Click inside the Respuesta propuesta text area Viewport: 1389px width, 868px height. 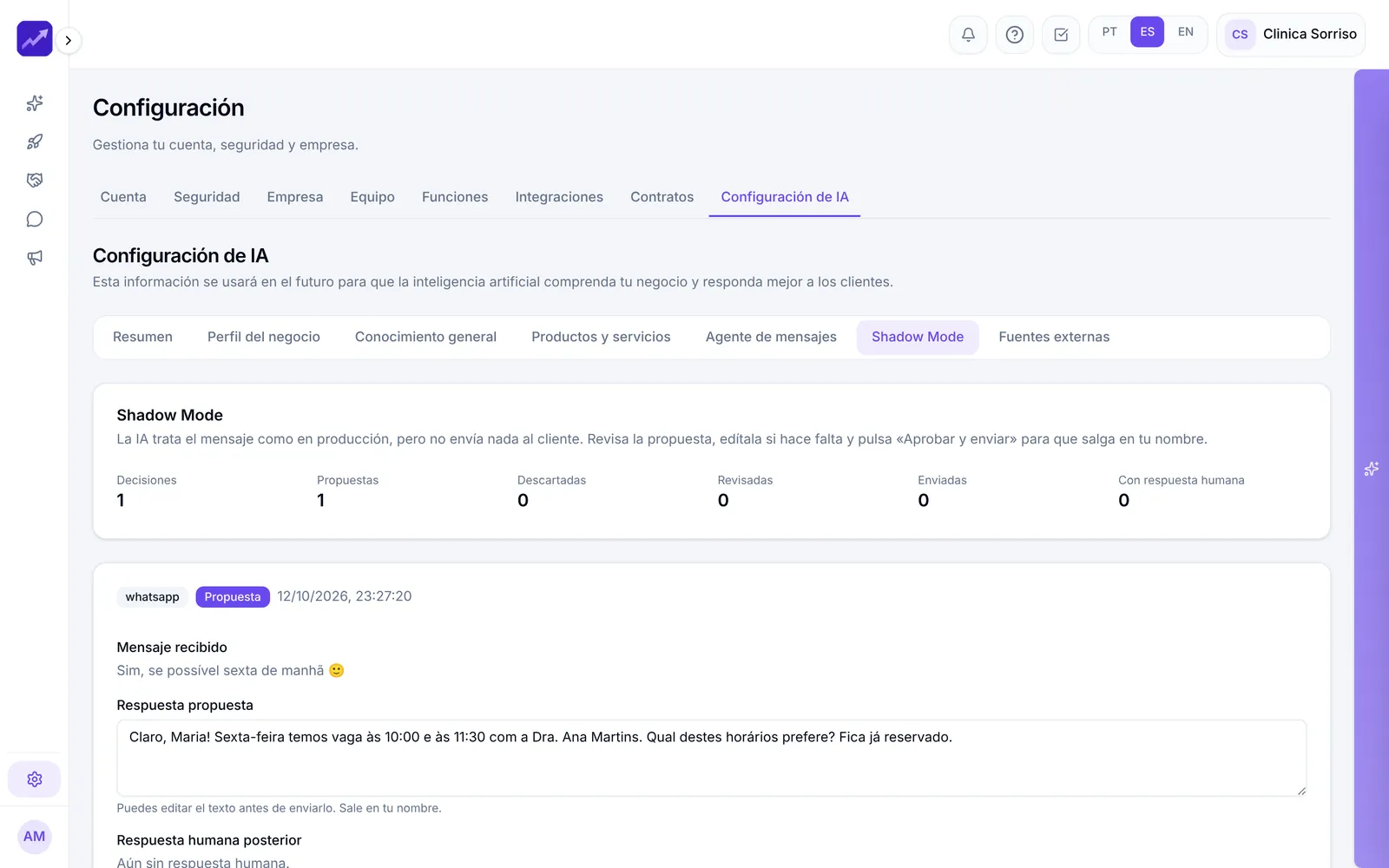pos(711,758)
